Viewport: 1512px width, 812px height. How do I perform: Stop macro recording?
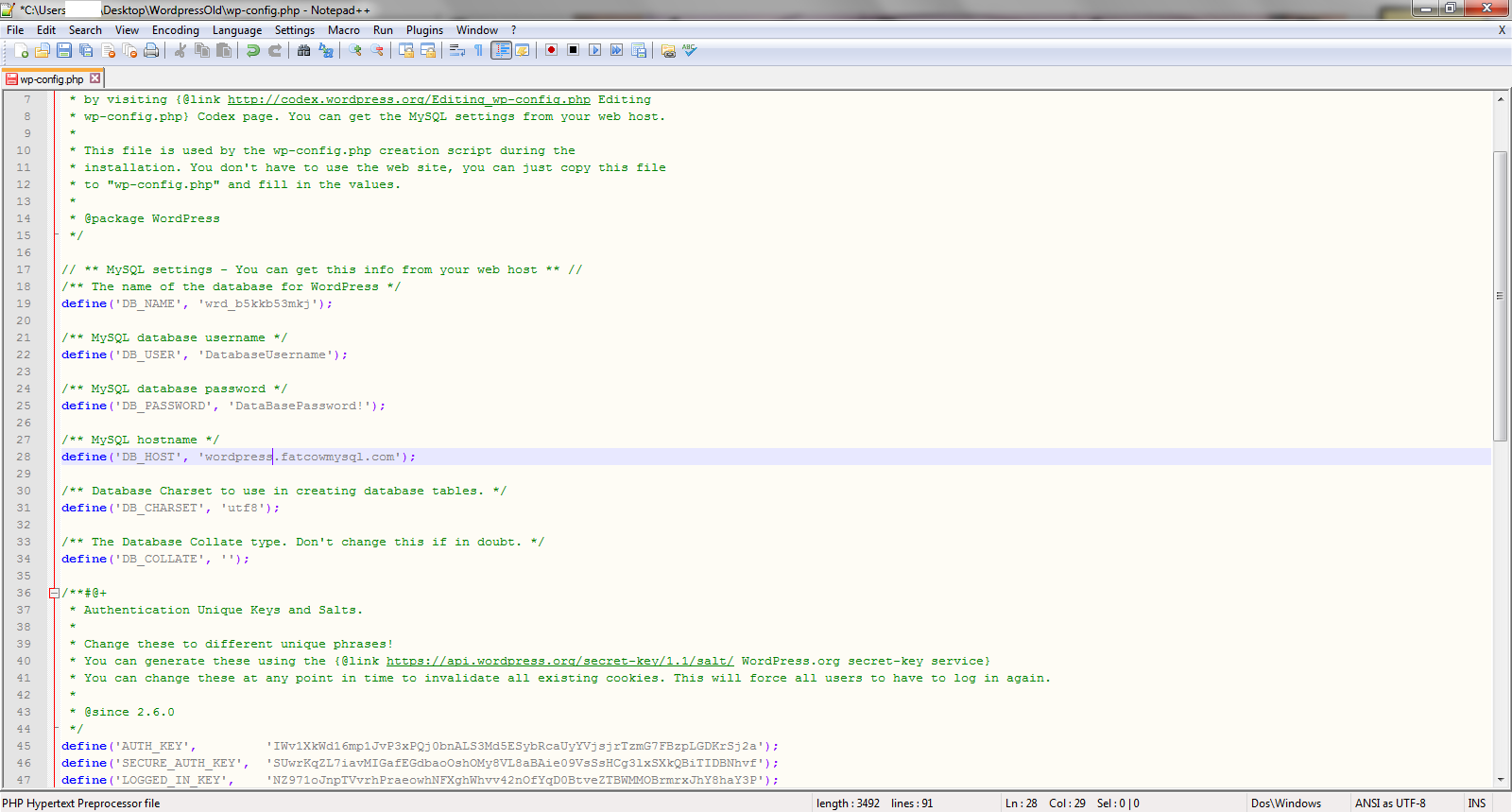coord(574,50)
